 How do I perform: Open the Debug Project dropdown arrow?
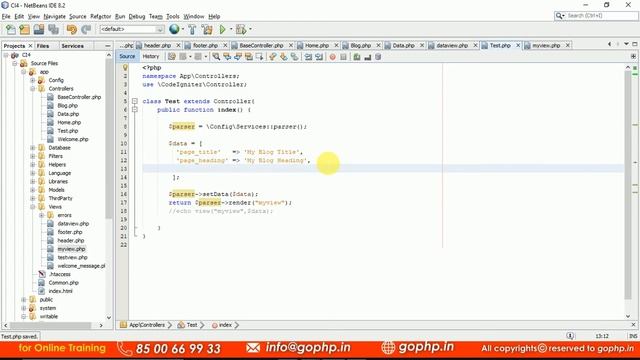tap(250, 29)
